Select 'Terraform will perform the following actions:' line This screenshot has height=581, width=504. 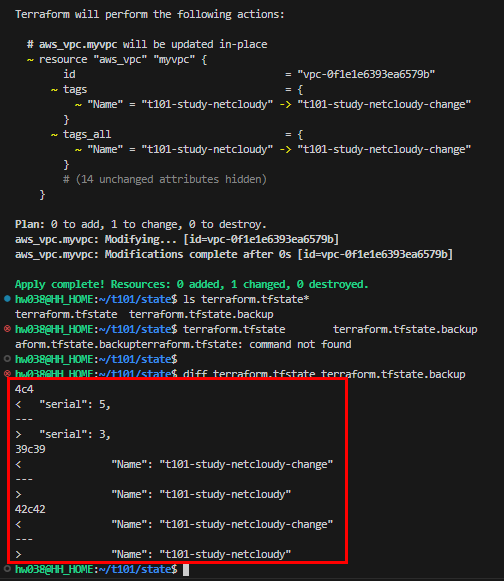(150, 14)
